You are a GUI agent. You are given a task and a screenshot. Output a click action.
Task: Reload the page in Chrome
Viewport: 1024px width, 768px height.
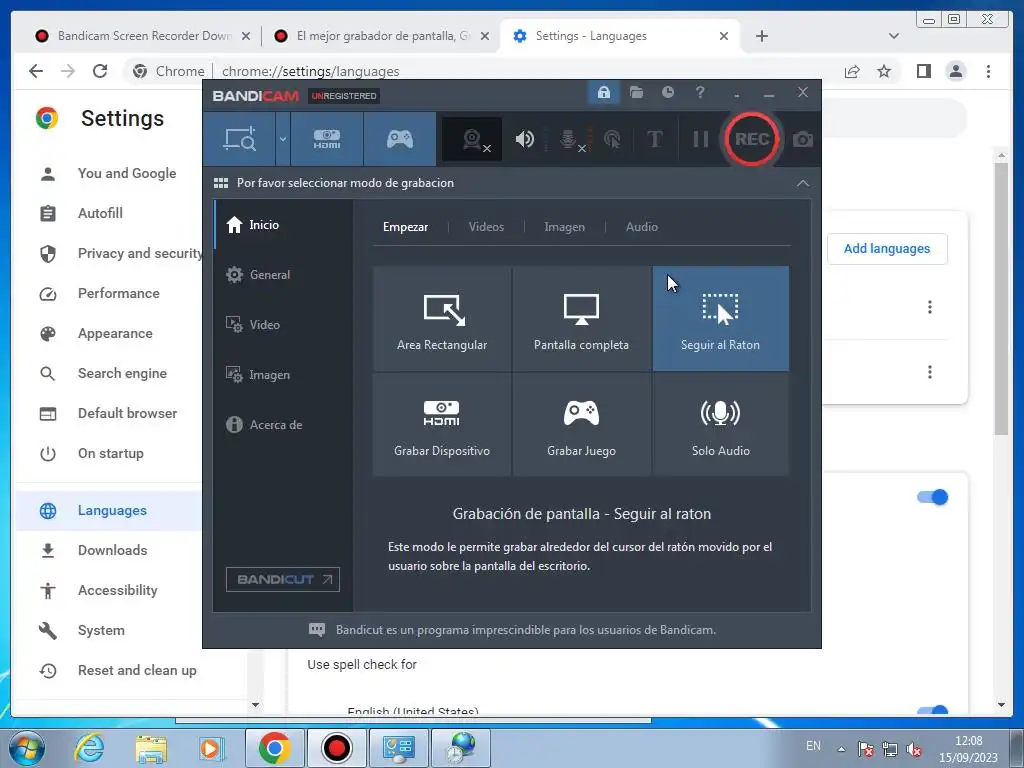click(100, 71)
